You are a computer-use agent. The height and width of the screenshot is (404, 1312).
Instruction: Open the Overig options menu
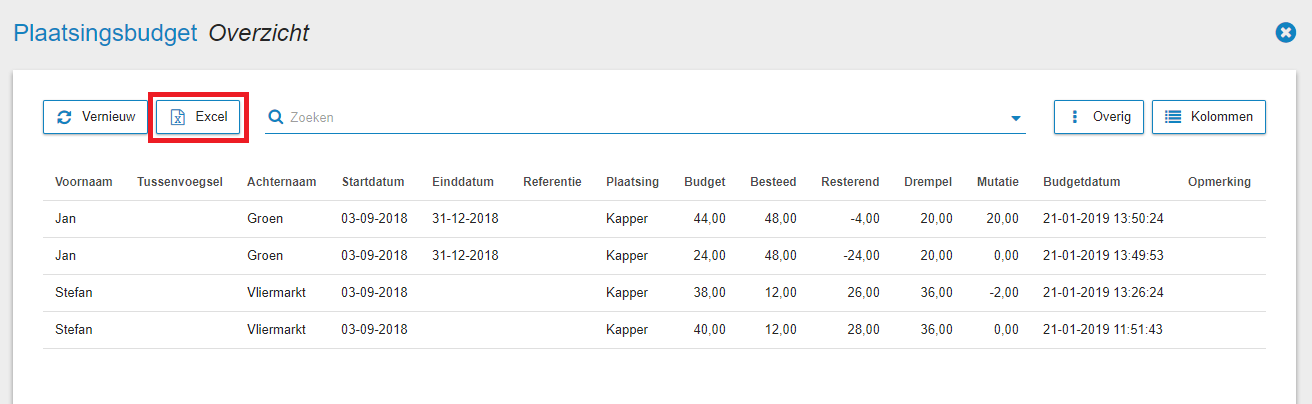click(1099, 117)
